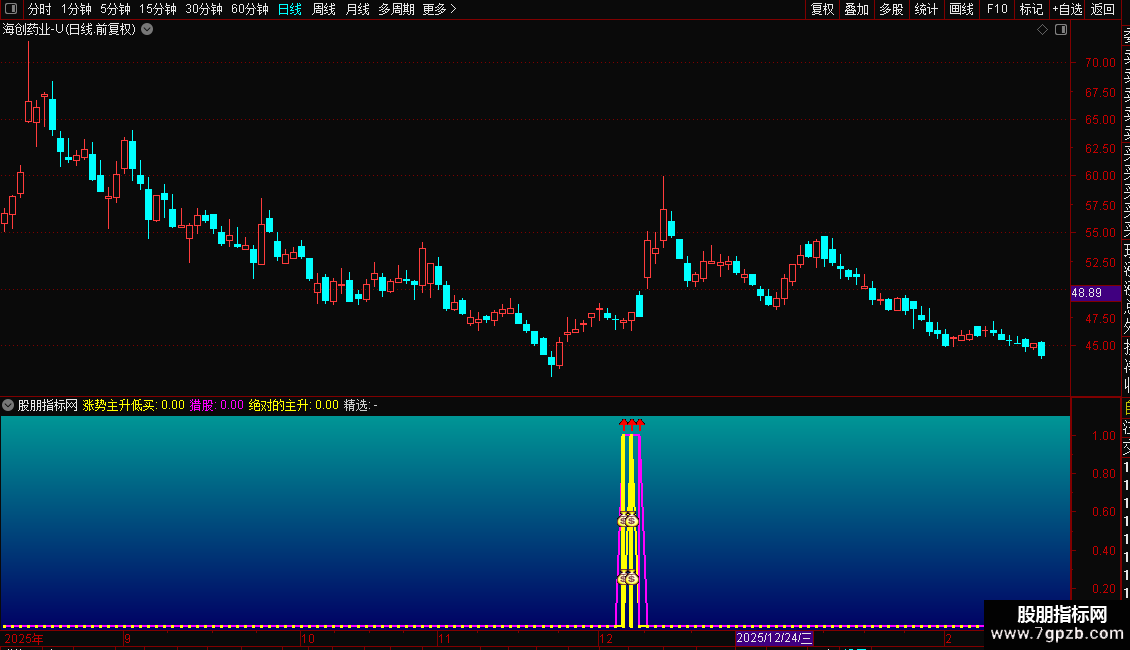Select the 30分钟 period
The image size is (1130, 650).
[204, 9]
